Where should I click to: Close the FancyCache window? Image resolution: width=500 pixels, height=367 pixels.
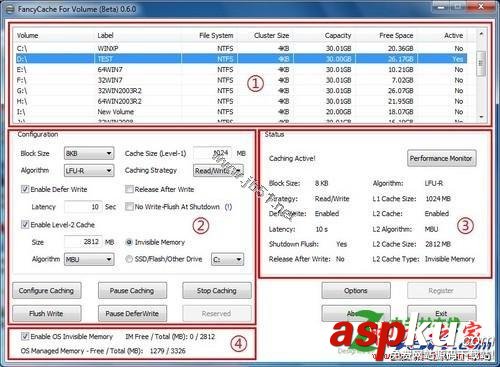click(x=481, y=6)
